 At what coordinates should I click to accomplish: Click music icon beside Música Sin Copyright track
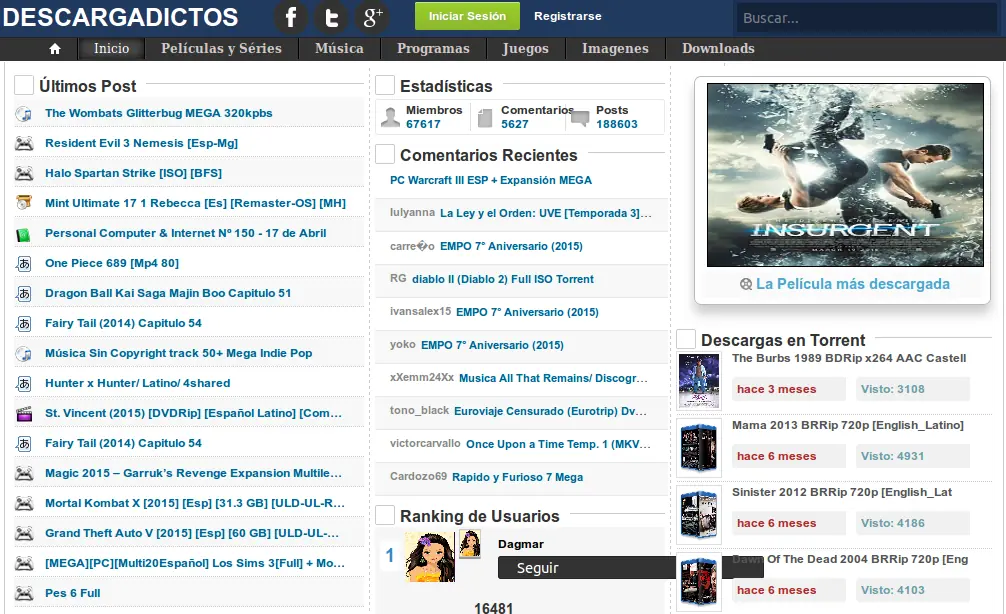coord(24,354)
